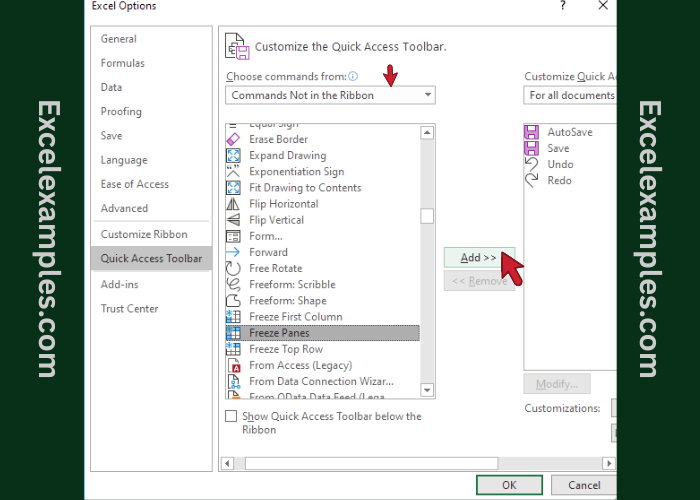The height and width of the screenshot is (500, 700).
Task: Click the help info icon beside Choose commands
Action: 352,76
